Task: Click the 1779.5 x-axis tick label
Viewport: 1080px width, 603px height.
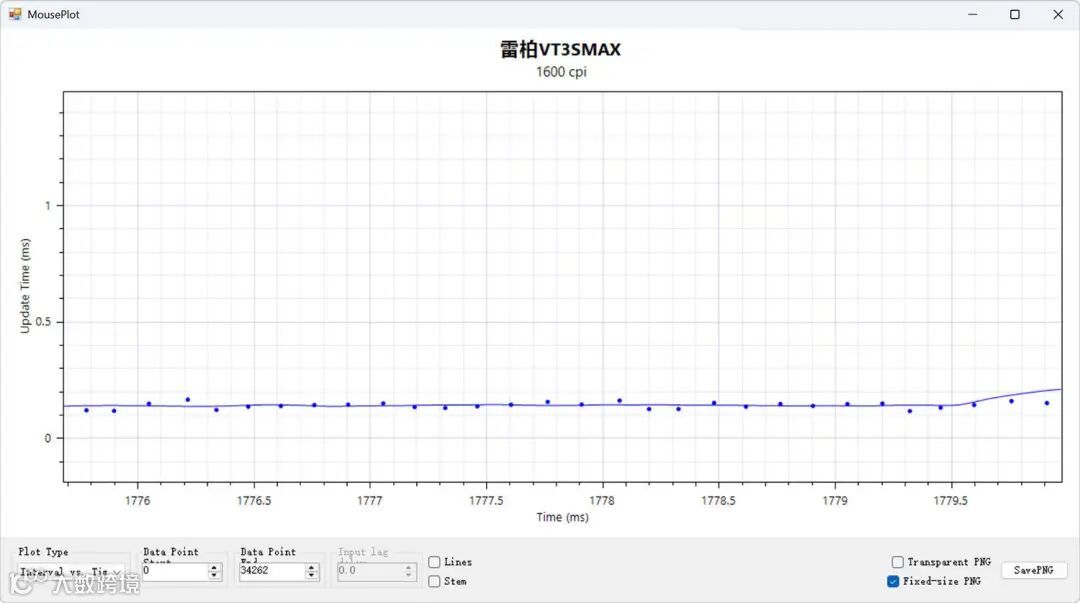Action: pos(951,501)
